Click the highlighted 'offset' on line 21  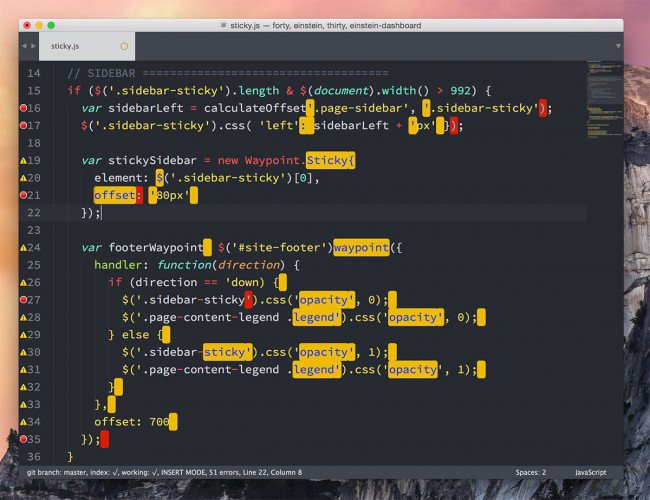coord(115,195)
